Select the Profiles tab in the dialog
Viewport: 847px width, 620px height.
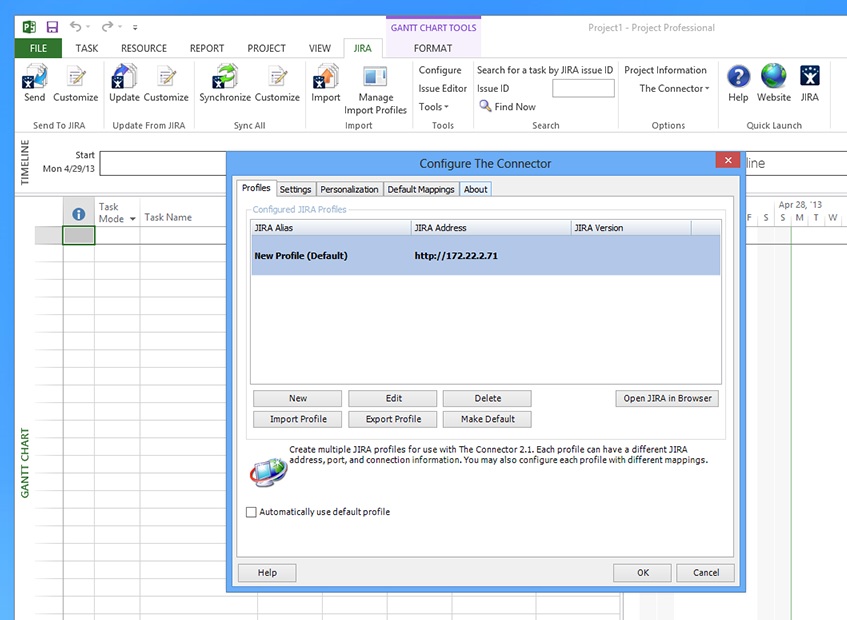[256, 188]
